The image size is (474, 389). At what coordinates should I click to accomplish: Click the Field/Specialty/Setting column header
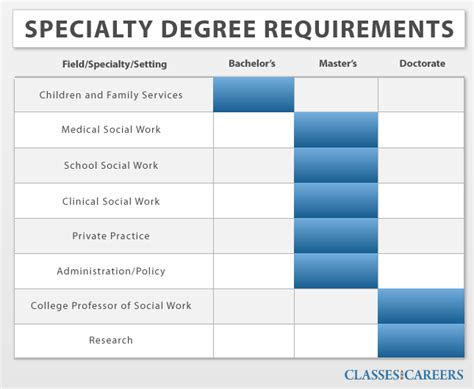115,64
